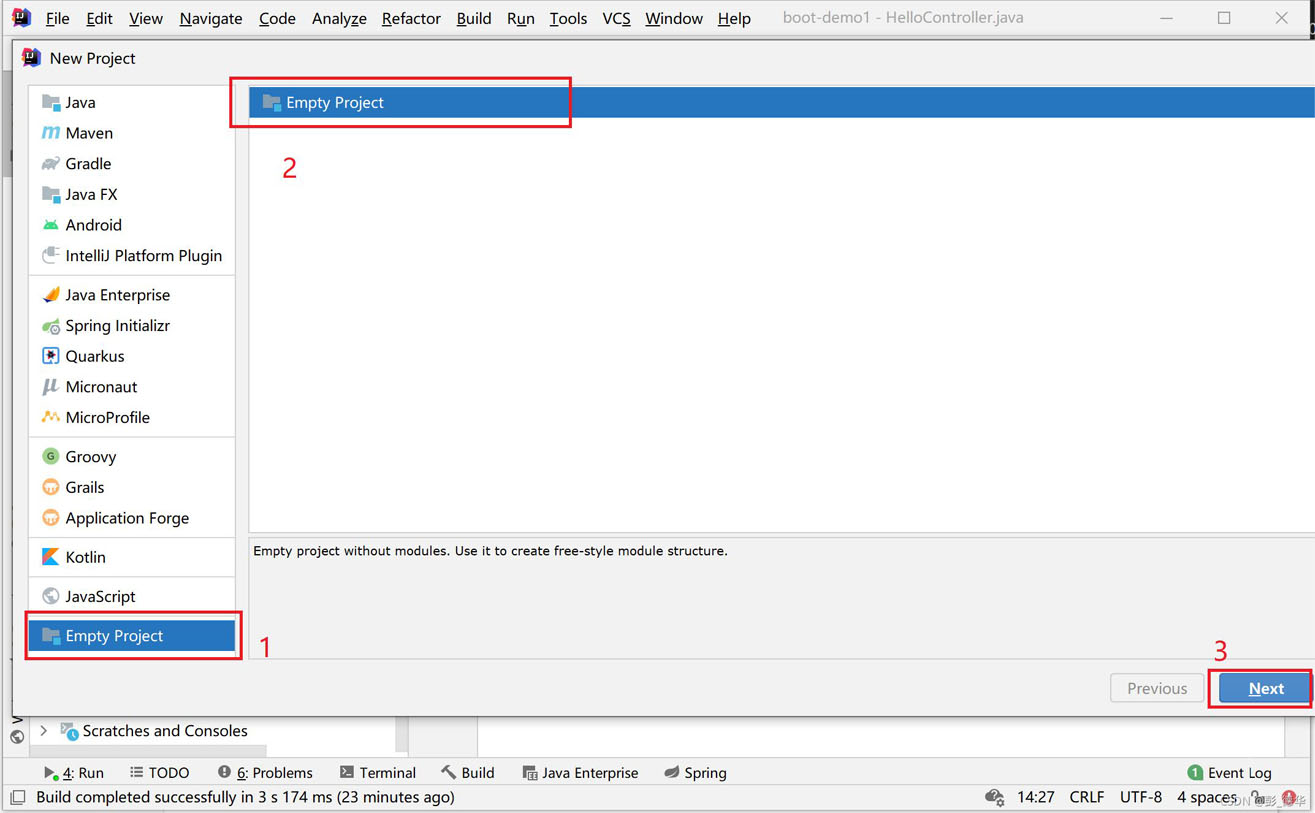1315x813 pixels.
Task: Pick the Kotlin icon
Action: point(51,557)
